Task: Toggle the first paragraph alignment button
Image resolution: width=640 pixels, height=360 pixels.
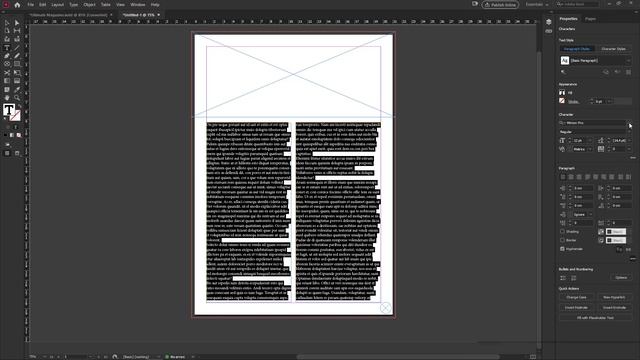Action: pos(563,177)
